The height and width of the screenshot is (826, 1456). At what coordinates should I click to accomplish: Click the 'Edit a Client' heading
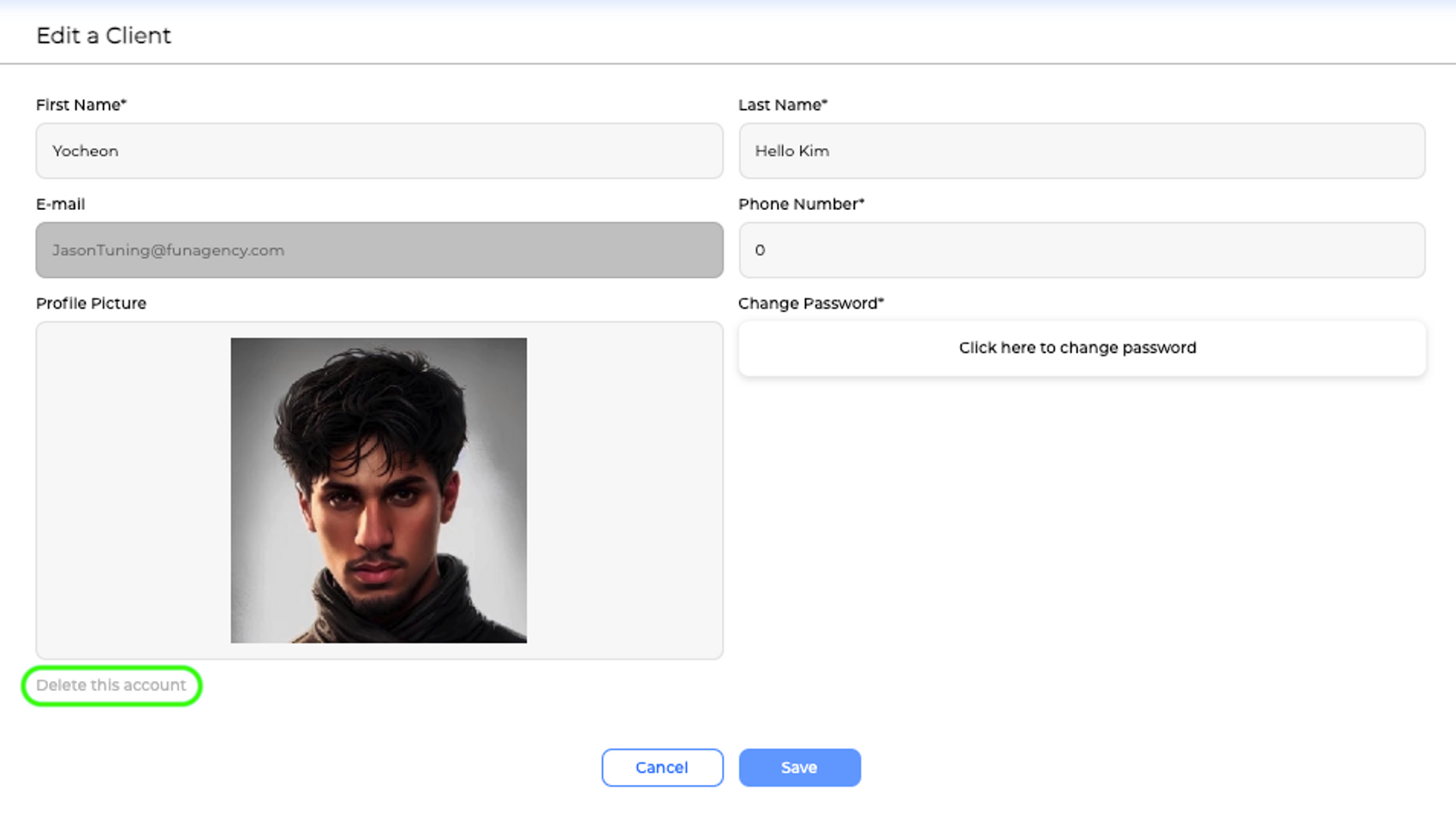[x=104, y=36]
